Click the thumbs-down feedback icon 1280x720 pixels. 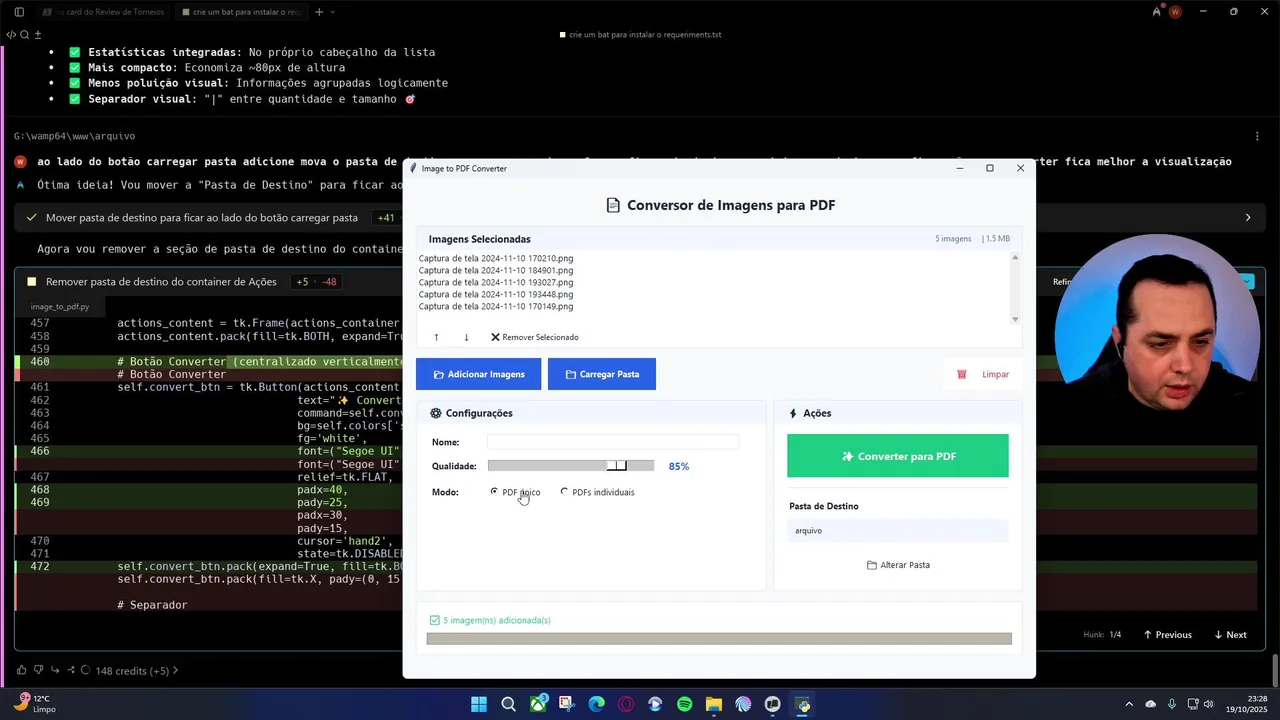click(x=38, y=671)
